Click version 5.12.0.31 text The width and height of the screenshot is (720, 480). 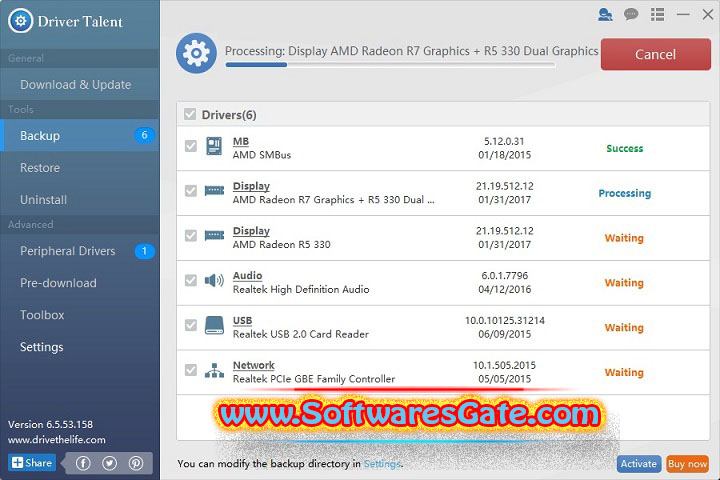tap(504, 141)
